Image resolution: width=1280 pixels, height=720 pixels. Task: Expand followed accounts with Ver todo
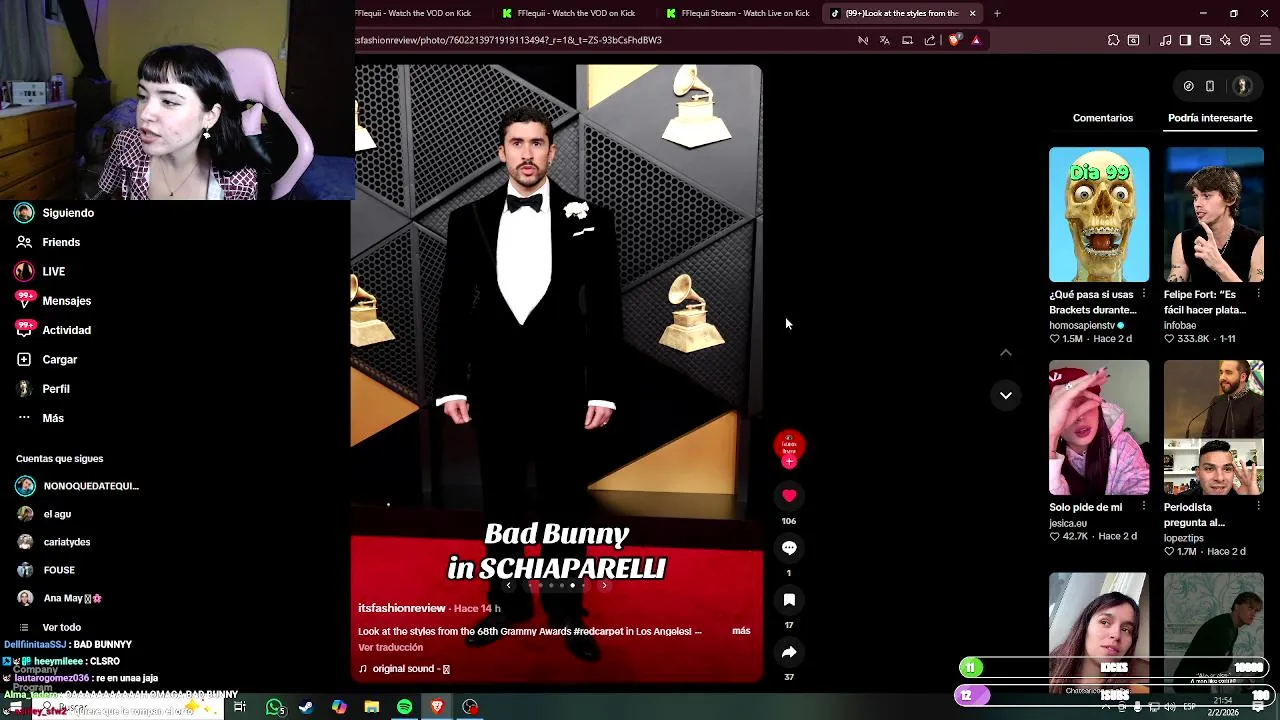click(52, 627)
